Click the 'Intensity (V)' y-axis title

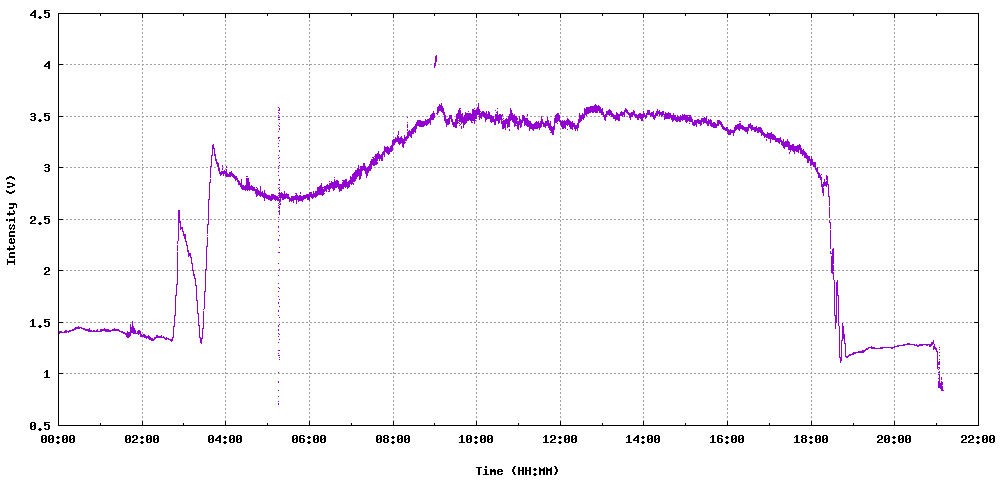point(11,219)
